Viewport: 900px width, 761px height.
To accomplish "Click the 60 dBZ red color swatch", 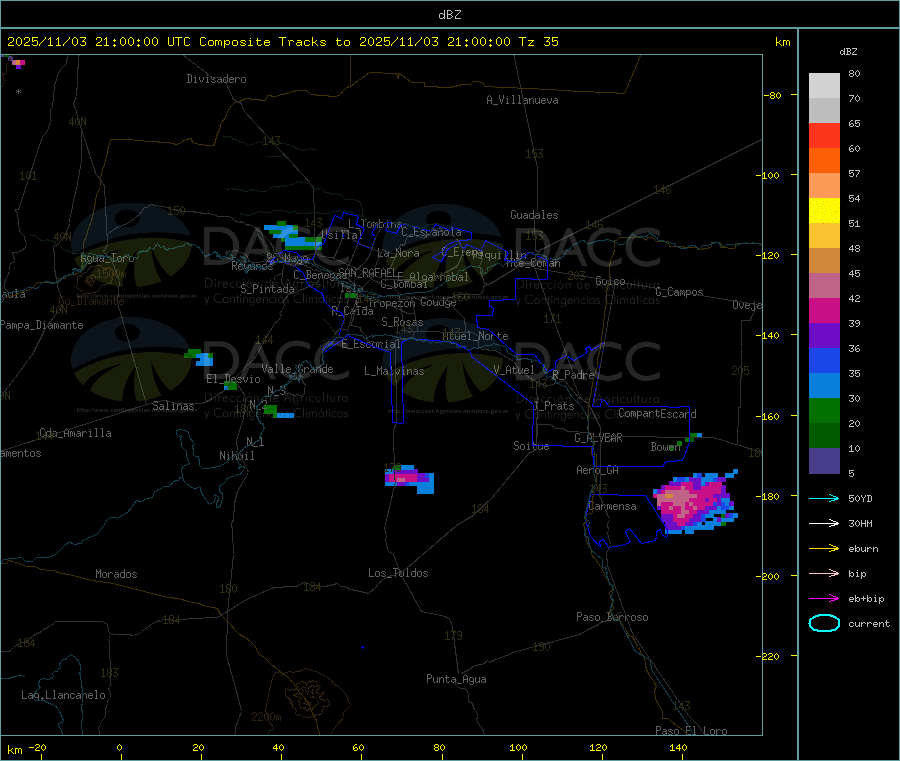I will pos(824,135).
